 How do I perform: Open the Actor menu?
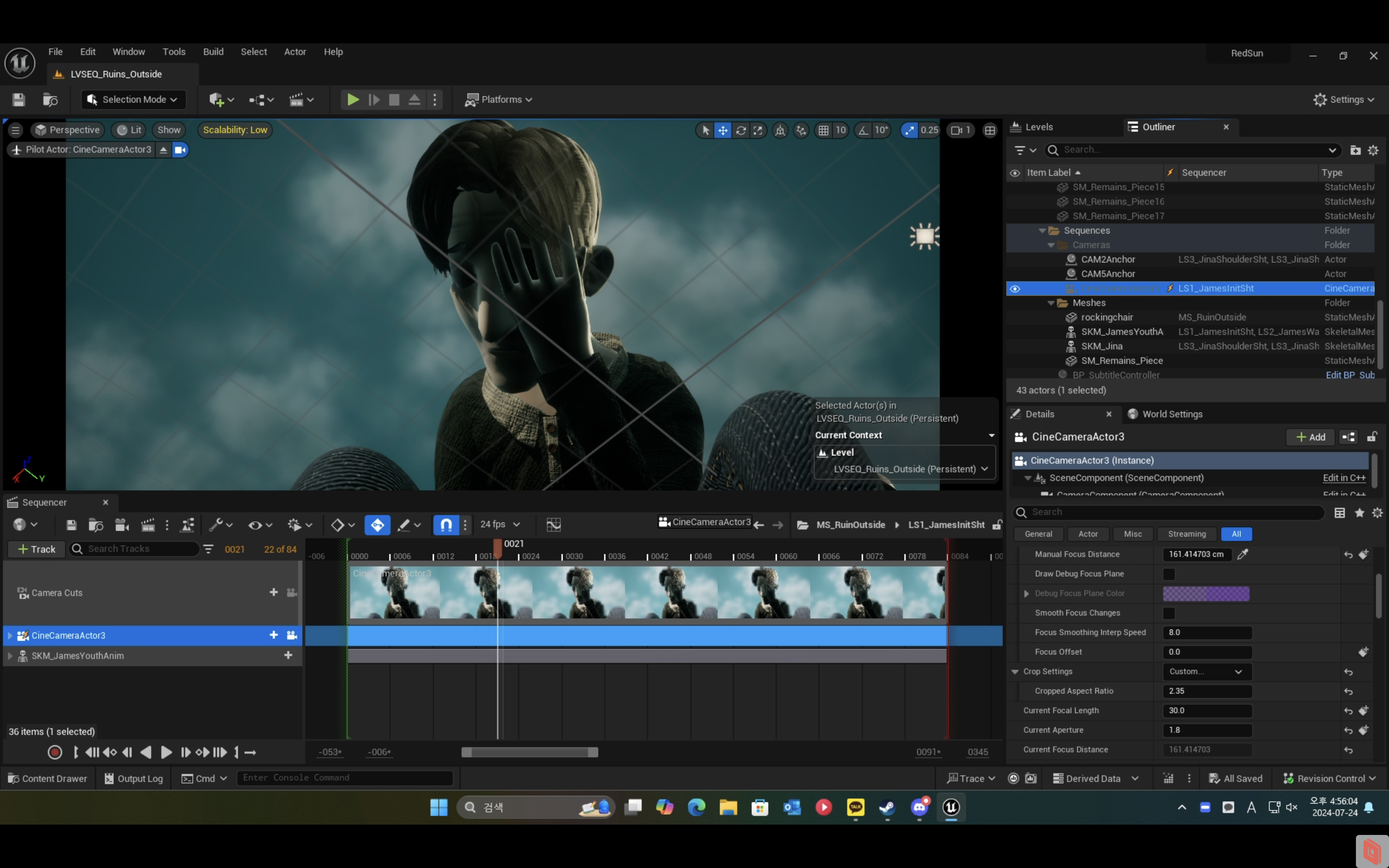click(x=295, y=52)
